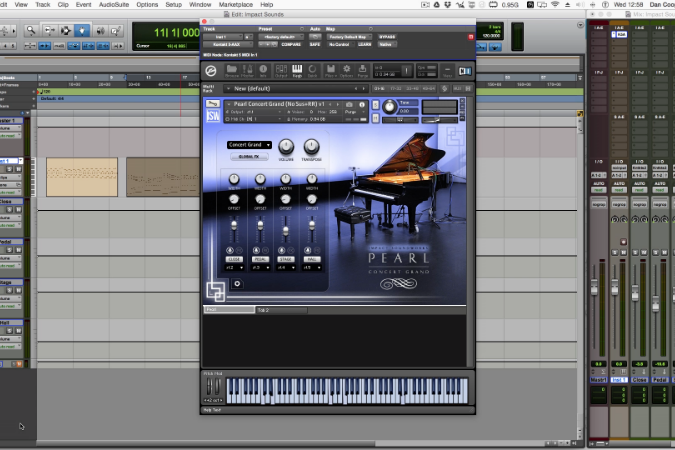The height and width of the screenshot is (450, 675).
Task: Mute the Pearl Concert Grand instrument
Action: pyautogui.click(x=375, y=118)
